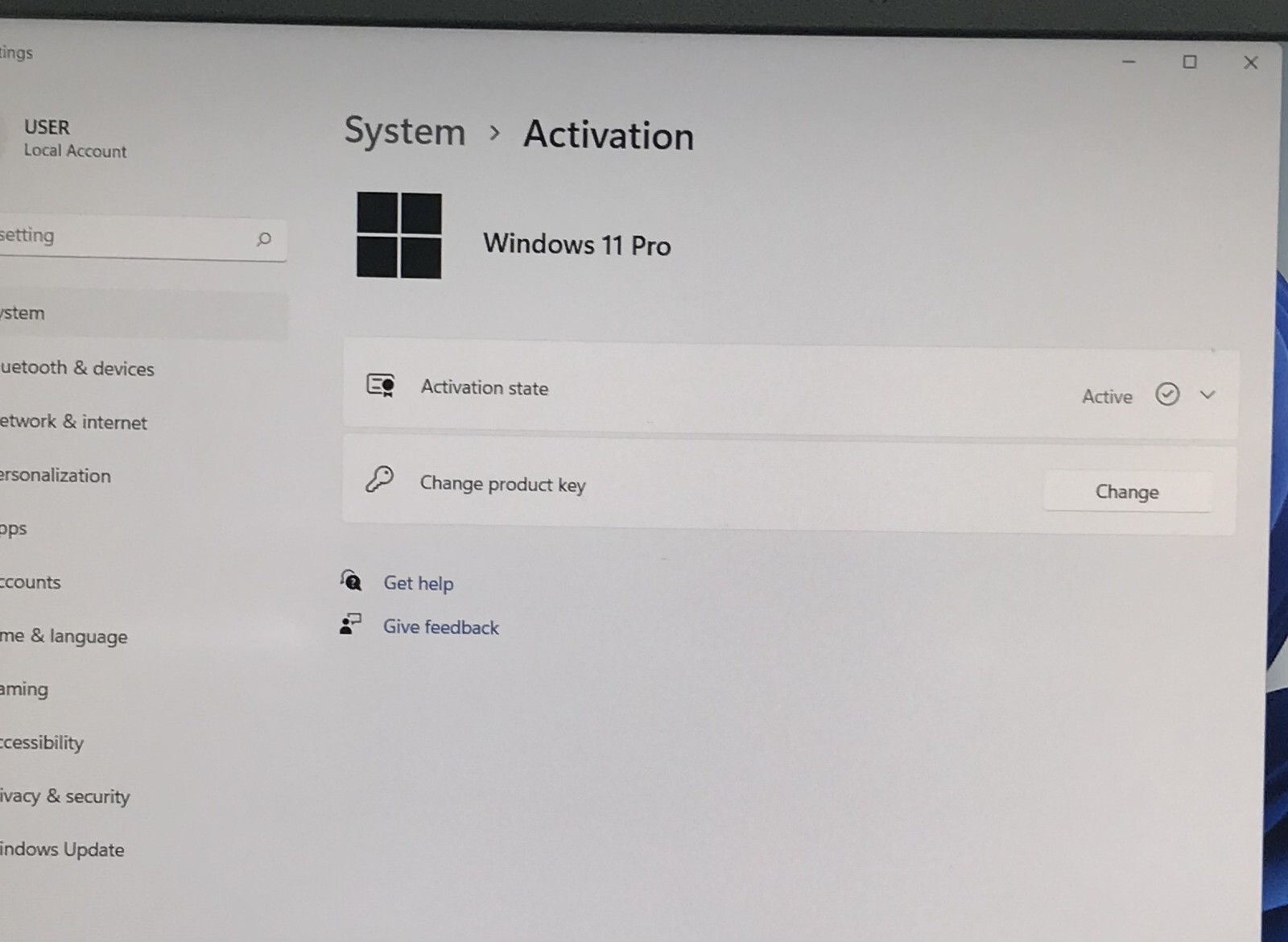Screen dimensions: 1288x942
Task: Click the Activation page title
Action: click(609, 134)
